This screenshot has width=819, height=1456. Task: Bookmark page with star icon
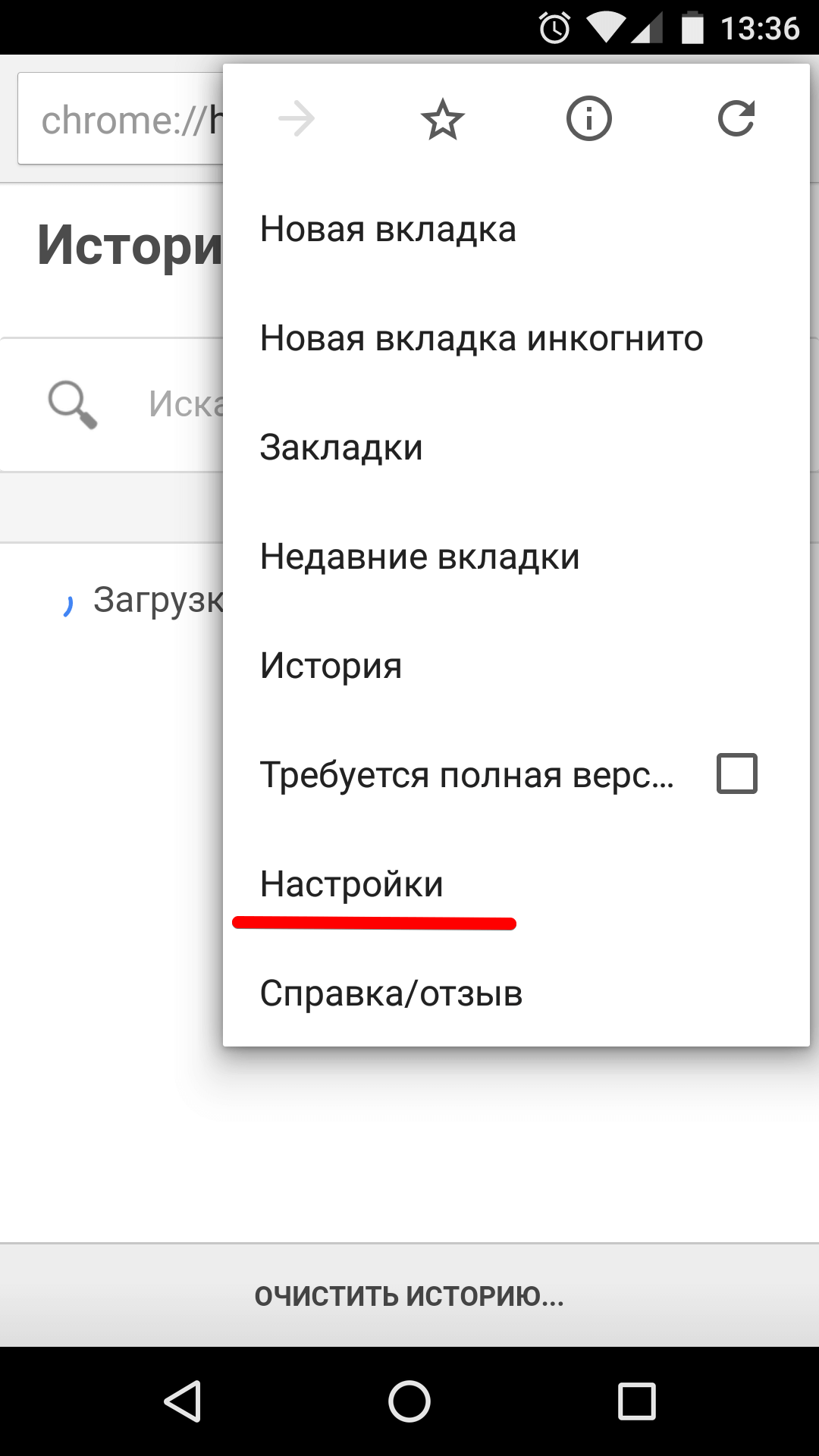[443, 120]
